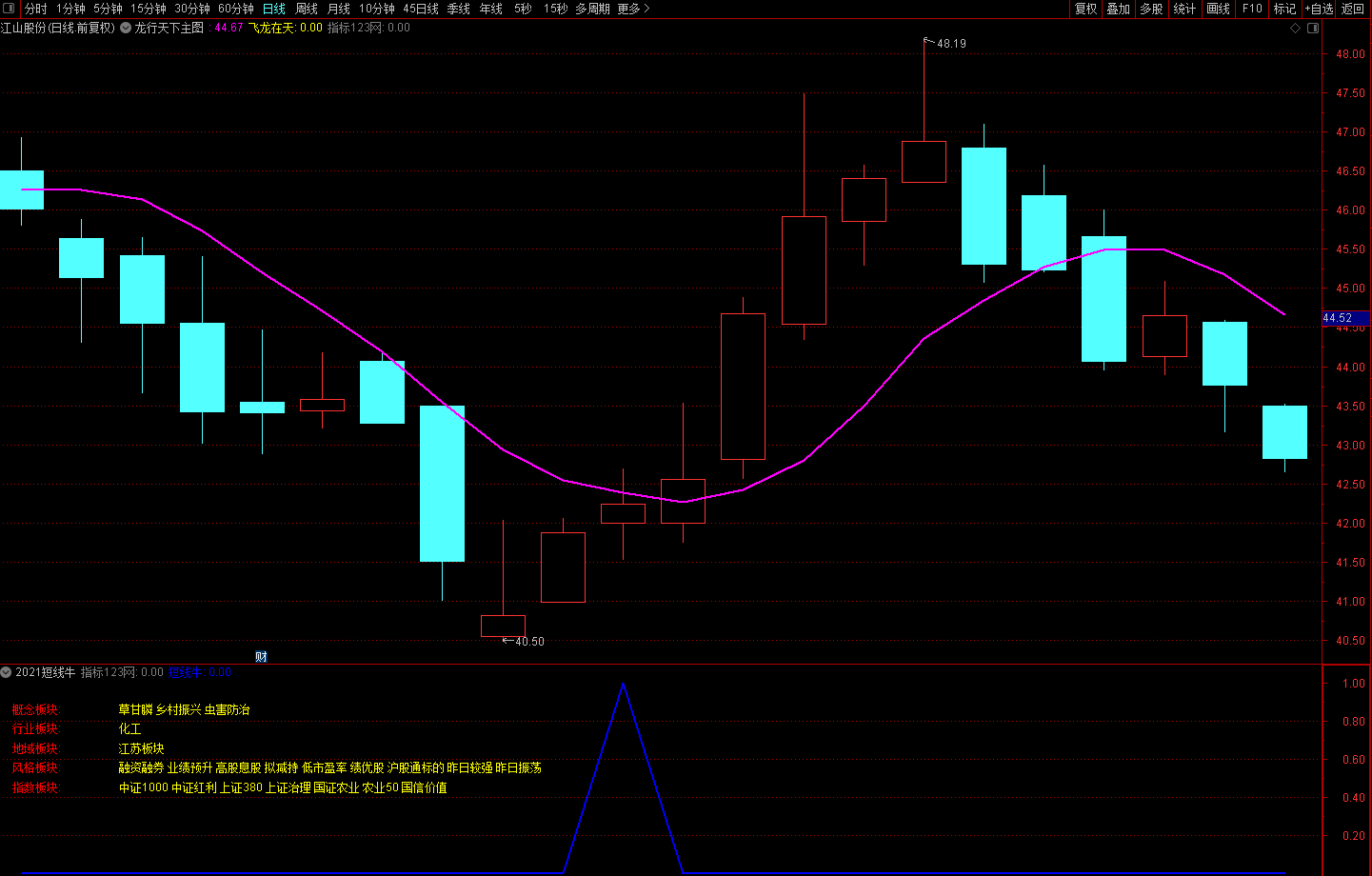Click the 江山股份(日线 前复权) stock title
Screen dimensions: 1372x876
58,29
